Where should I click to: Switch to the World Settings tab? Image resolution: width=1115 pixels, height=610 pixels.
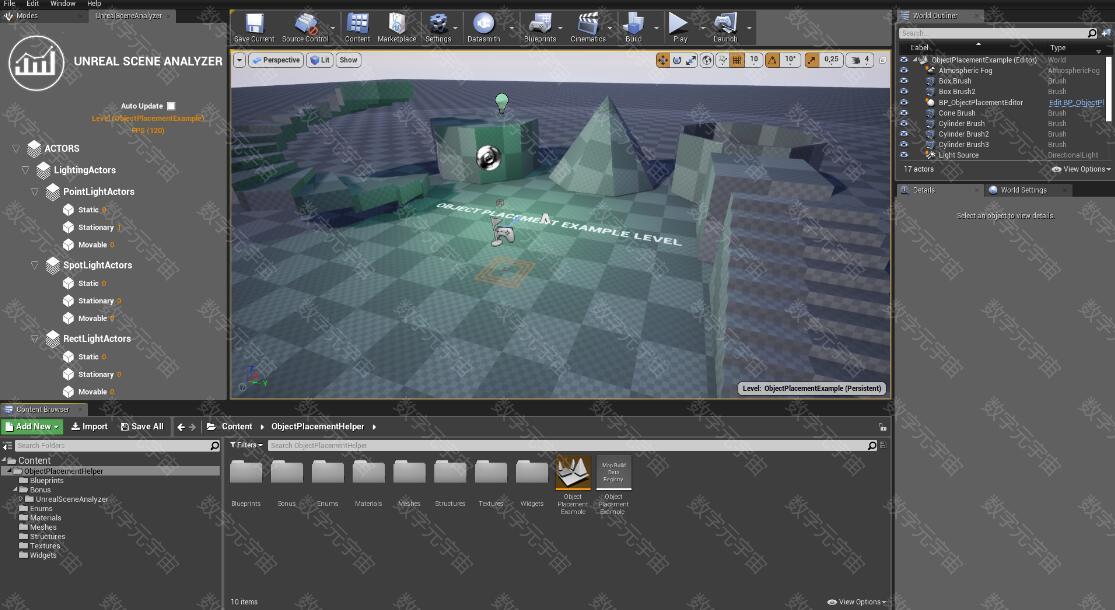[1022, 190]
